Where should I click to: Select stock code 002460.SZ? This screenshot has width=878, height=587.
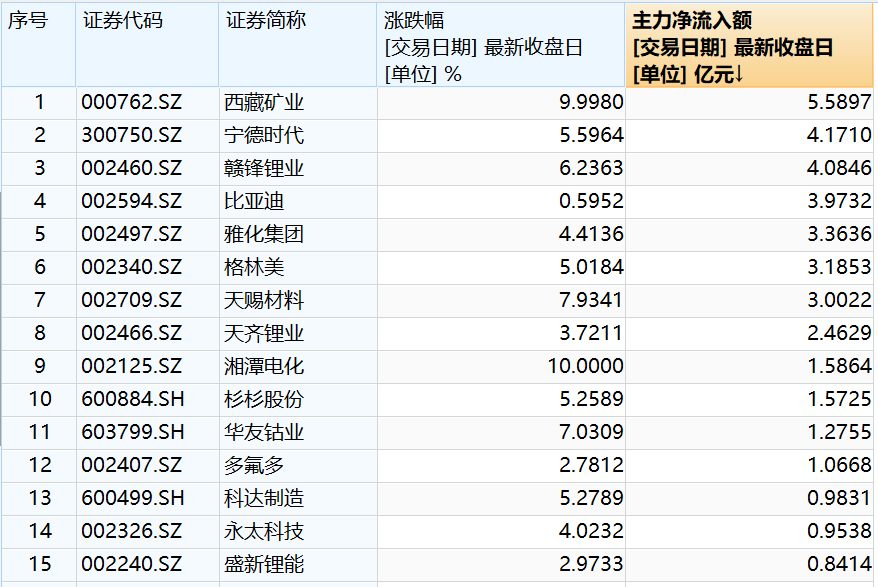pos(132,169)
